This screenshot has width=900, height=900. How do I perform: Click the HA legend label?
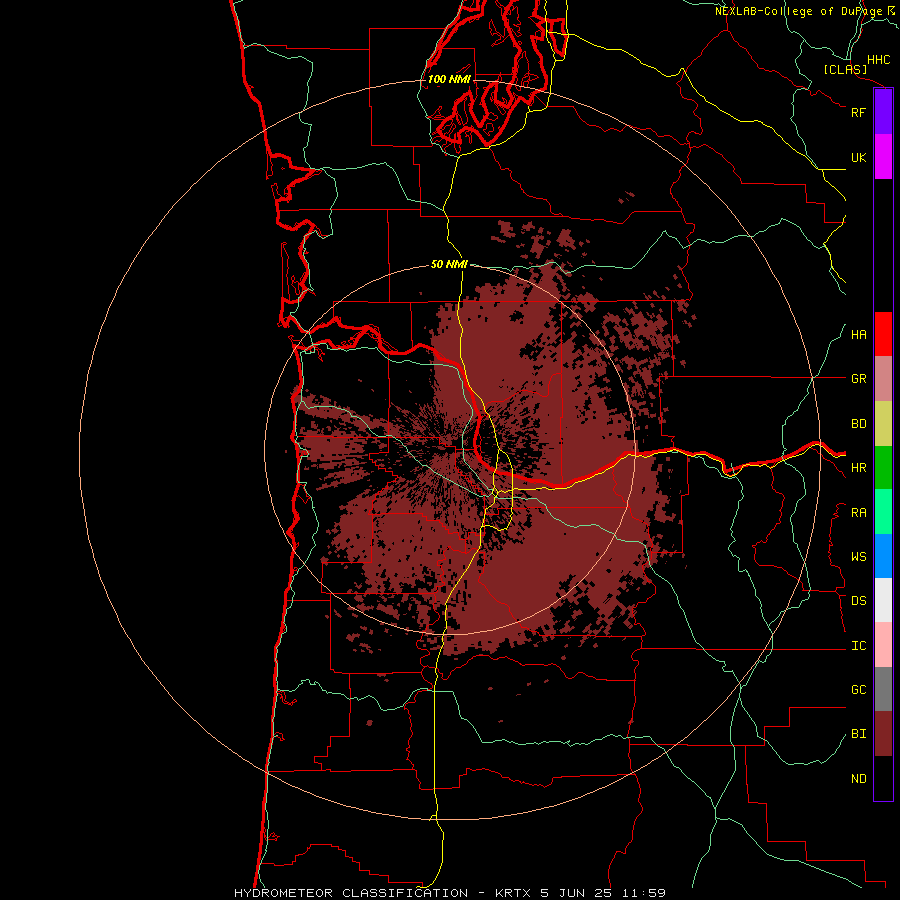pyautogui.click(x=858, y=334)
